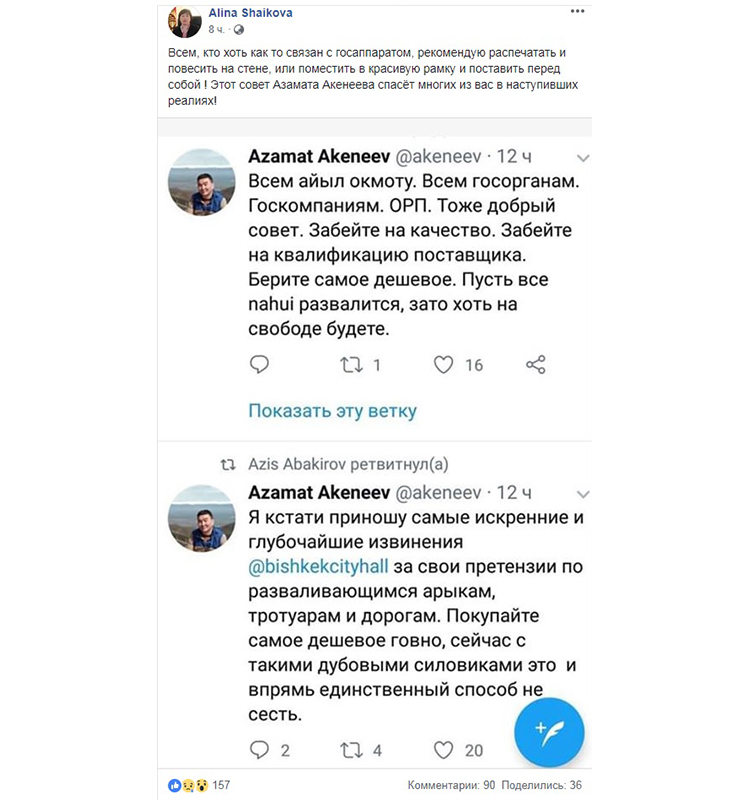
Task: Click Azamat Akeneev avatar in first tweet
Action: pyautogui.click(x=201, y=182)
